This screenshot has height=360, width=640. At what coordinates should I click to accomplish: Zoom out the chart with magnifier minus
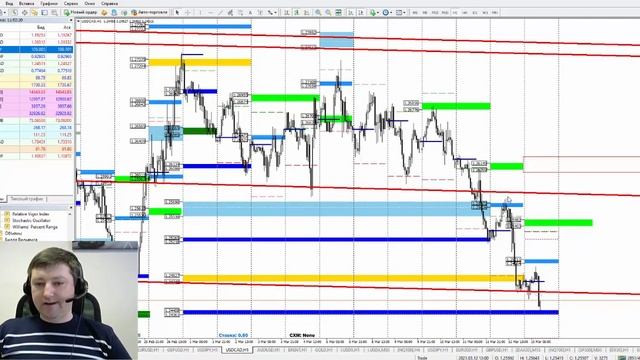click(328, 13)
